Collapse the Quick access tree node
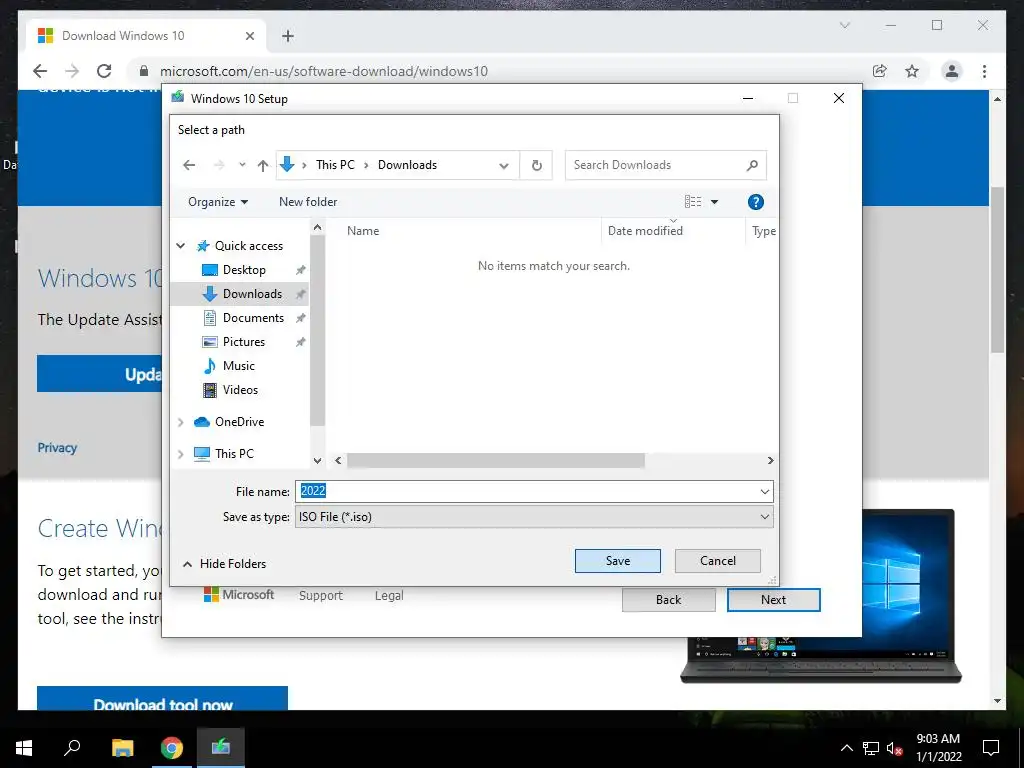 181,246
